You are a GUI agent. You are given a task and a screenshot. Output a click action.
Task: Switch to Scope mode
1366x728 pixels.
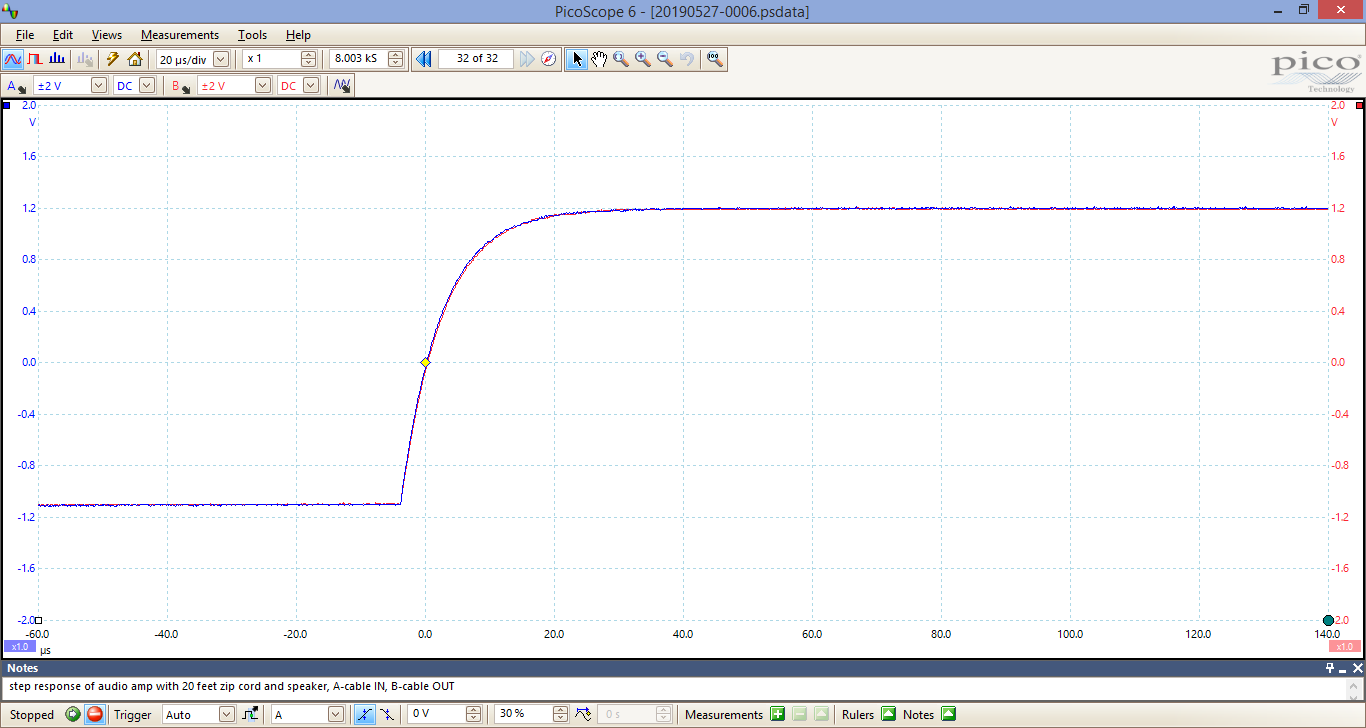pyautogui.click(x=13, y=59)
